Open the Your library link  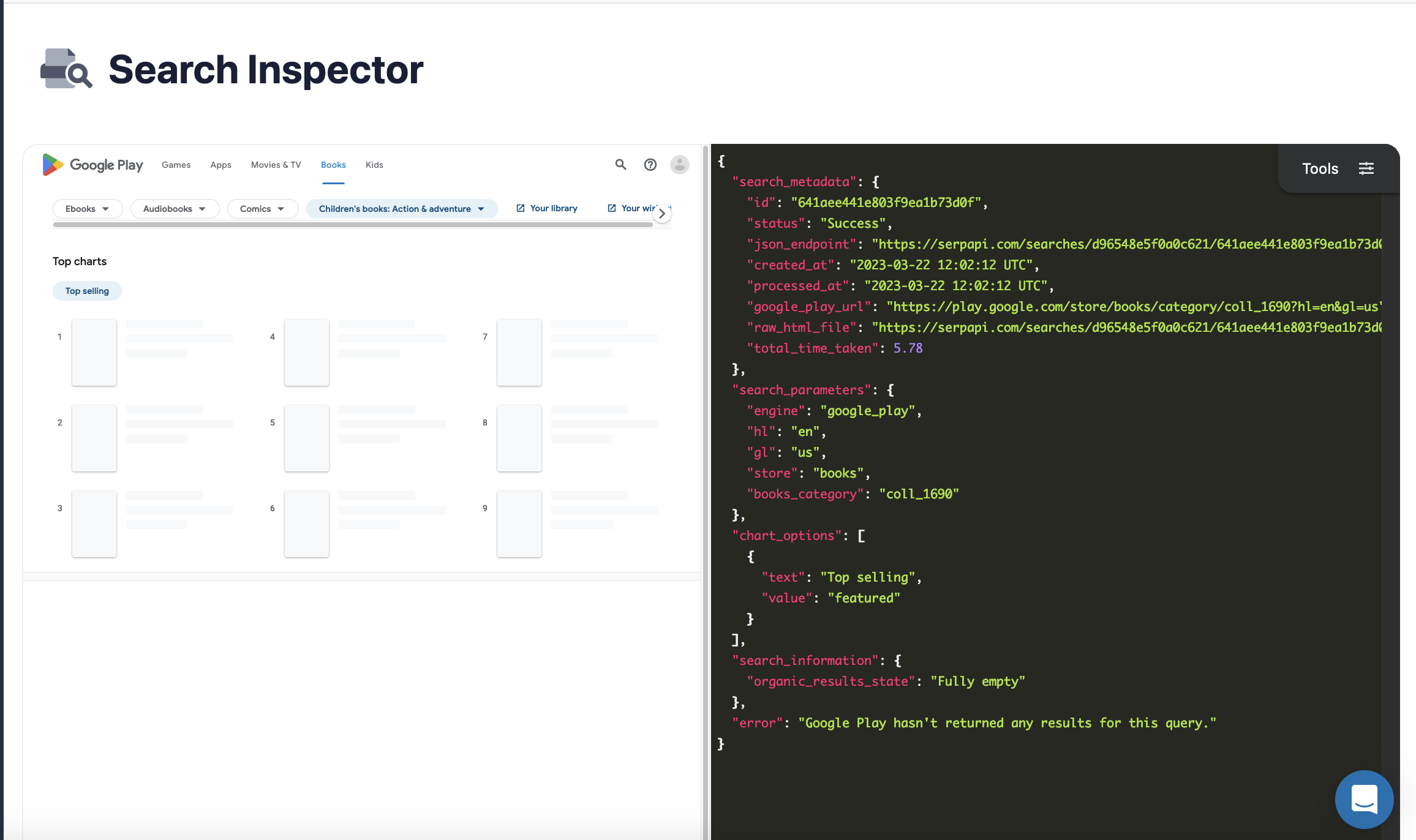tap(552, 208)
